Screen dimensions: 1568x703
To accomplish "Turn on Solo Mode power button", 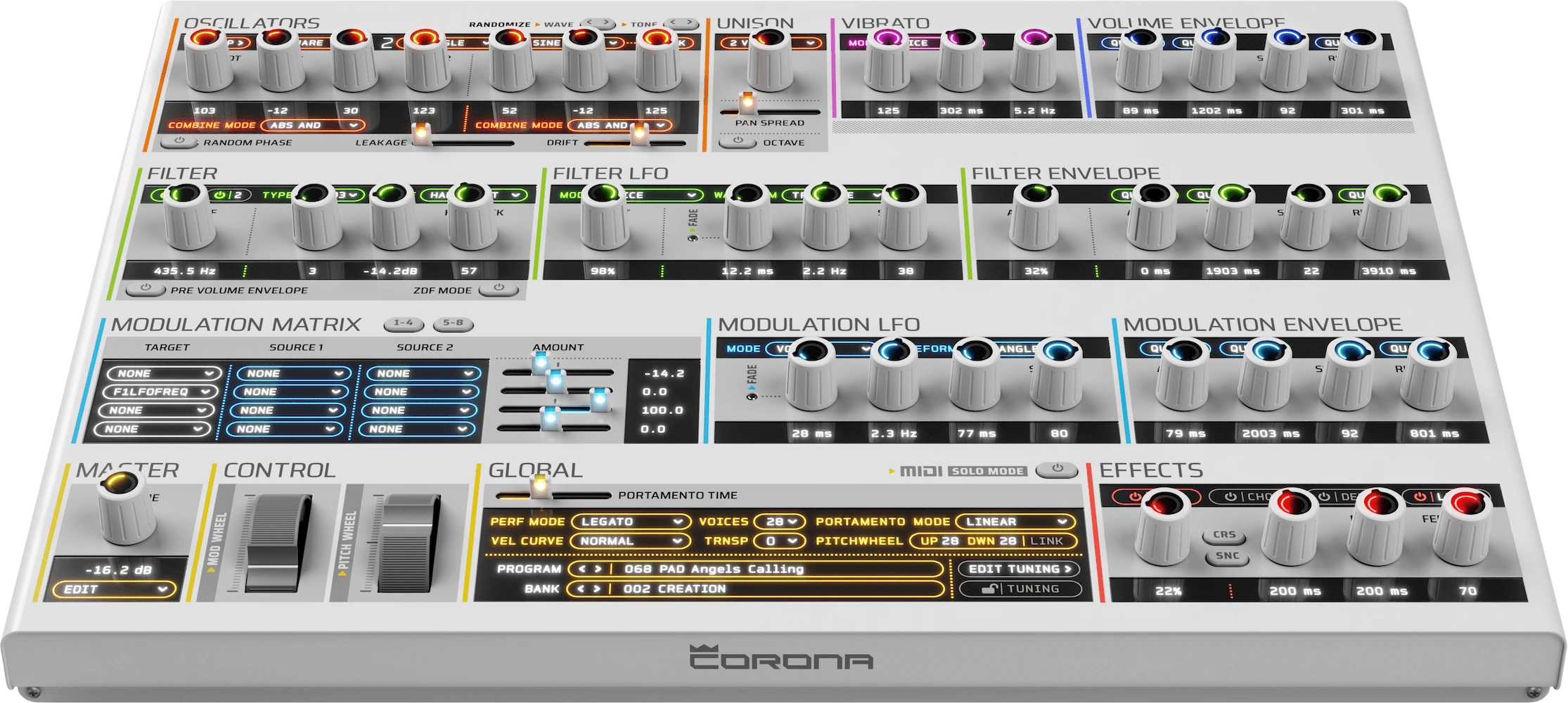I will tap(1057, 470).
